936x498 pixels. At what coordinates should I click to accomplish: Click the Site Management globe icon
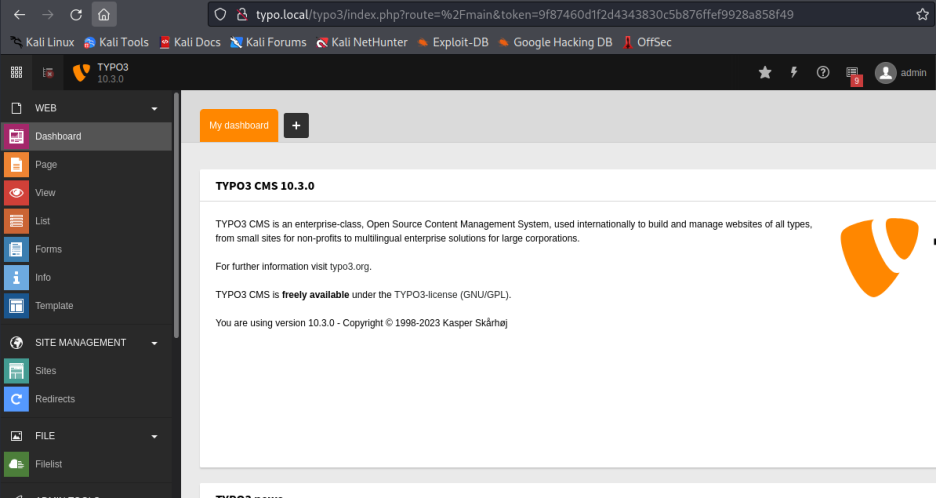(x=16, y=342)
